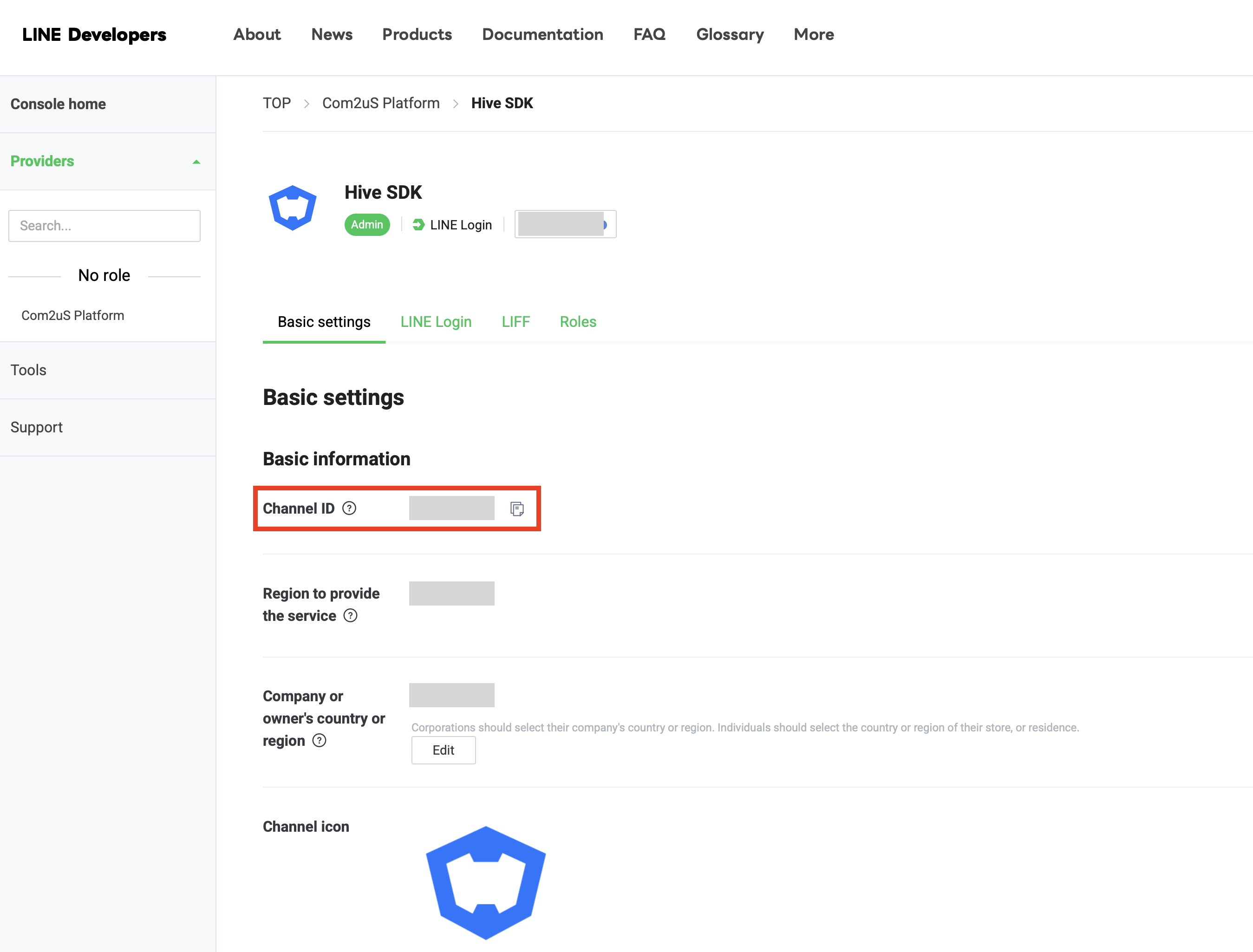1253x952 pixels.
Task: Open help for Region to provide the service
Action: click(x=350, y=615)
